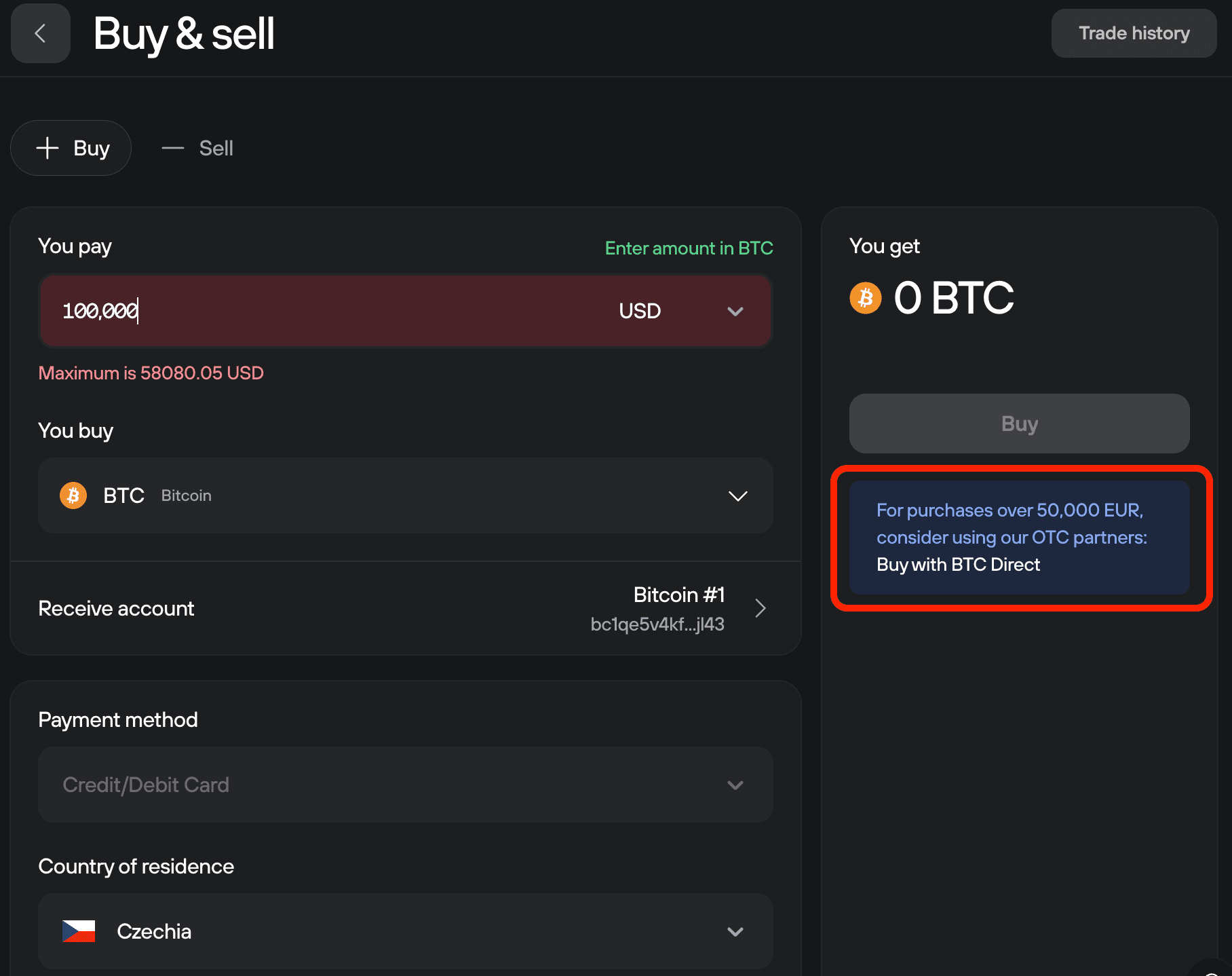Click the Bitcoin logo in You buy field
This screenshot has width=1232, height=976.
[73, 495]
